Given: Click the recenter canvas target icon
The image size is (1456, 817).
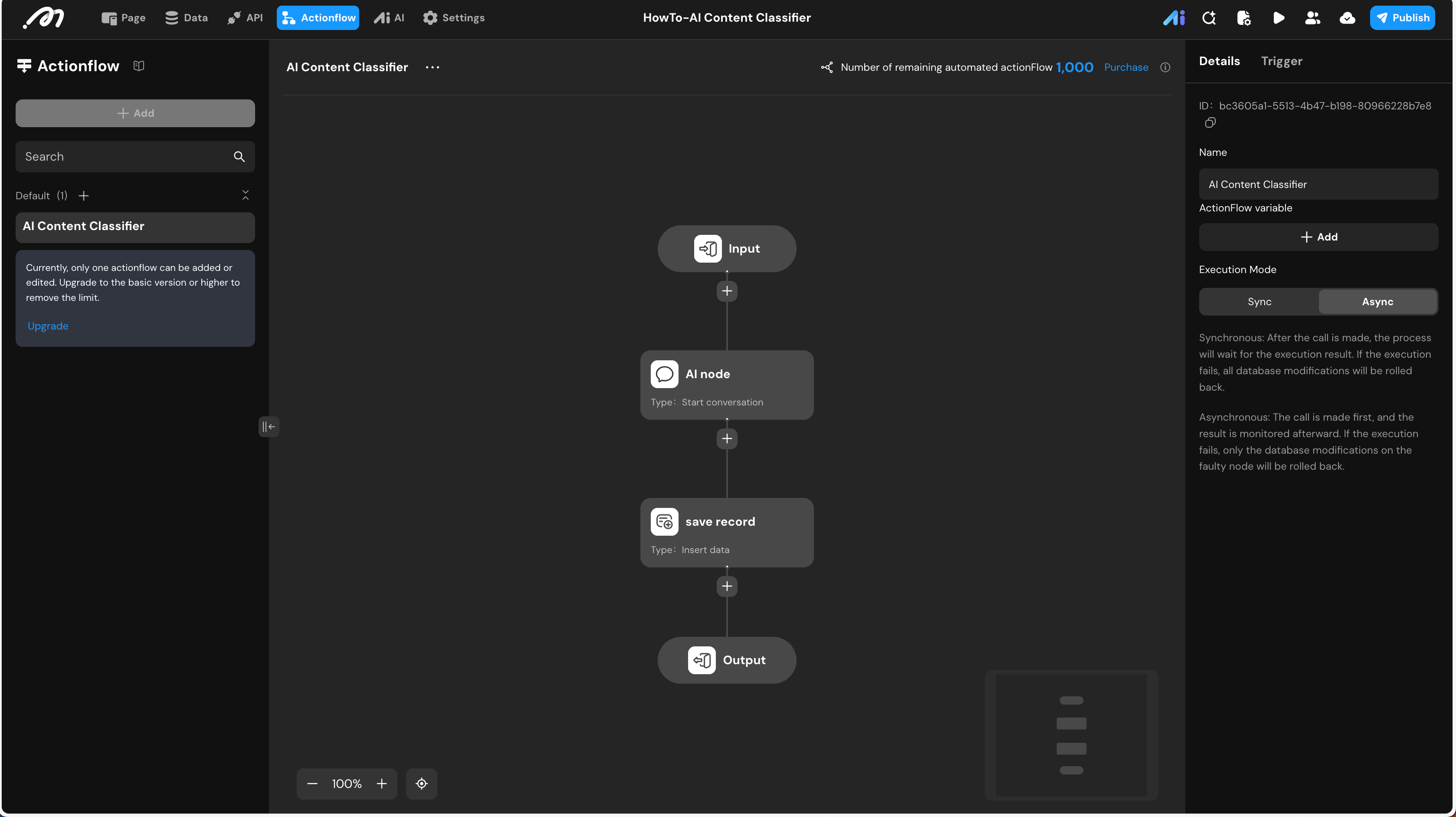Looking at the screenshot, I should coord(422,783).
